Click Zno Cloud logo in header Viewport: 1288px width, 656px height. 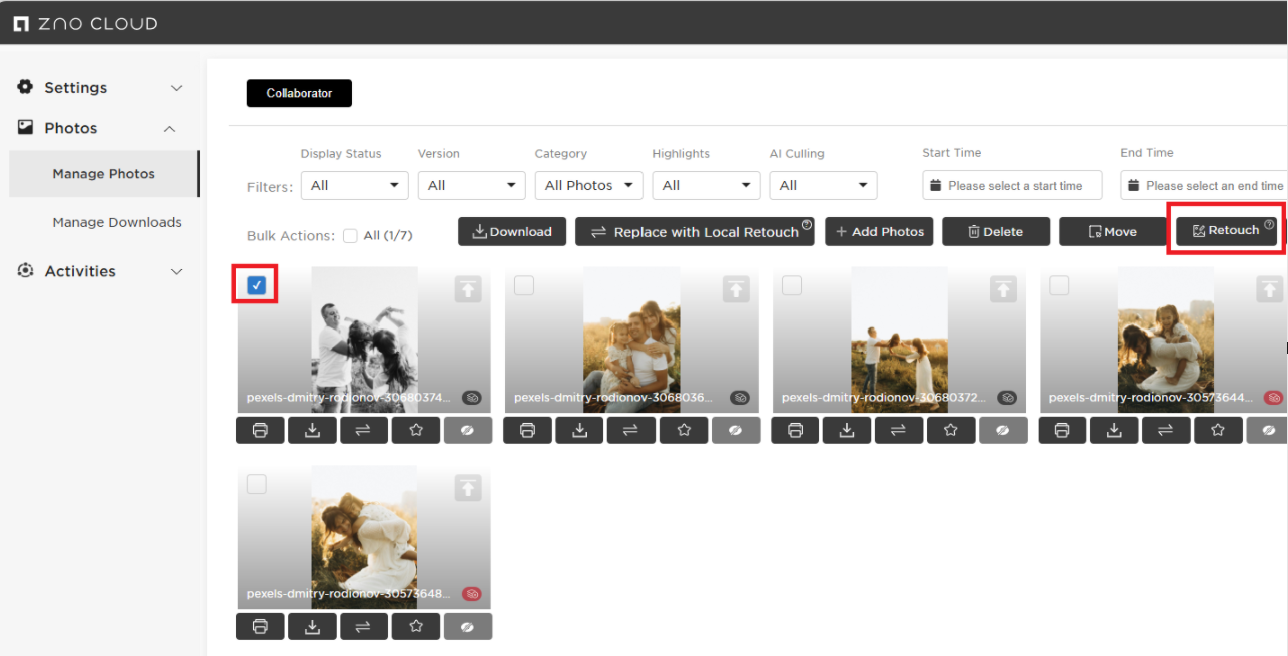[85, 23]
